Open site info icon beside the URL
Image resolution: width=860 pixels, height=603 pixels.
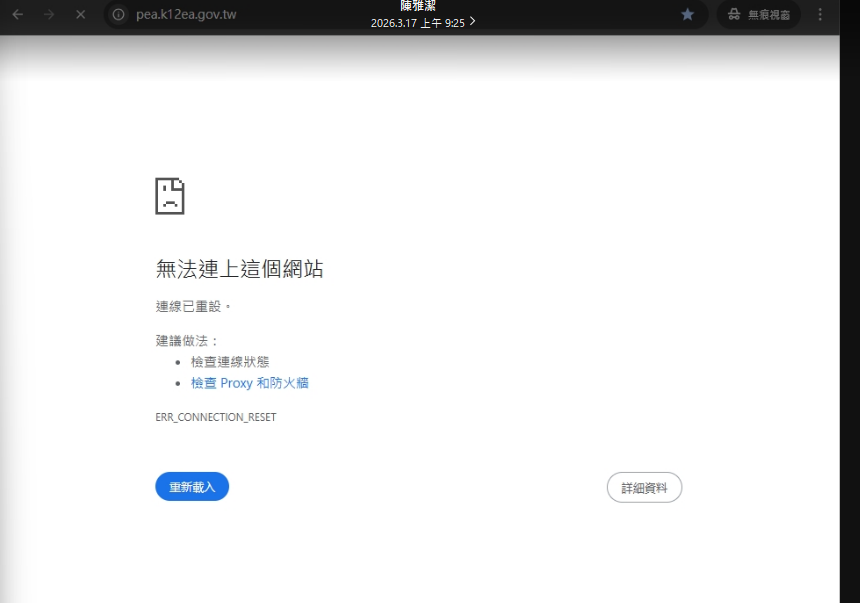click(118, 14)
